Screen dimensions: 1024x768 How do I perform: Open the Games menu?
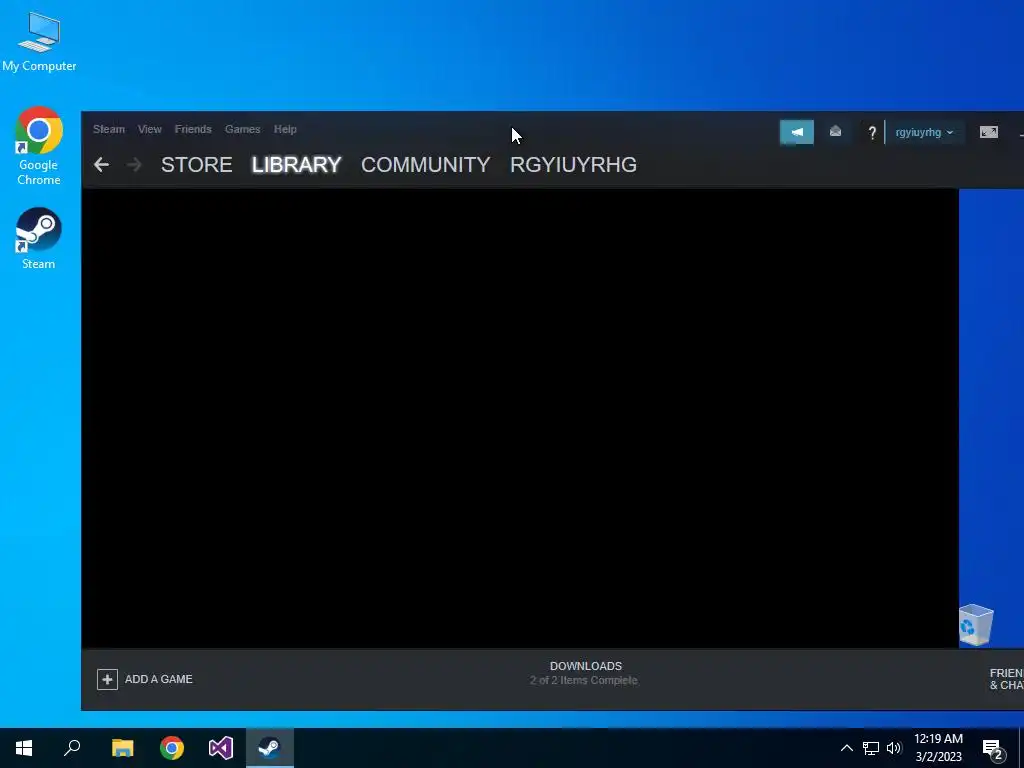tap(242, 129)
